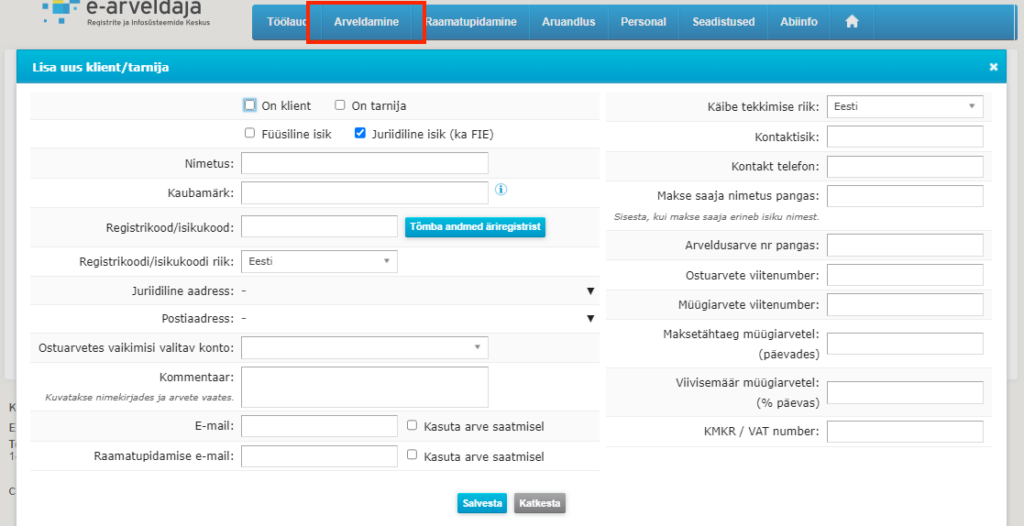
Task: Click the home icon in navigation bar
Action: pyautogui.click(x=852, y=21)
